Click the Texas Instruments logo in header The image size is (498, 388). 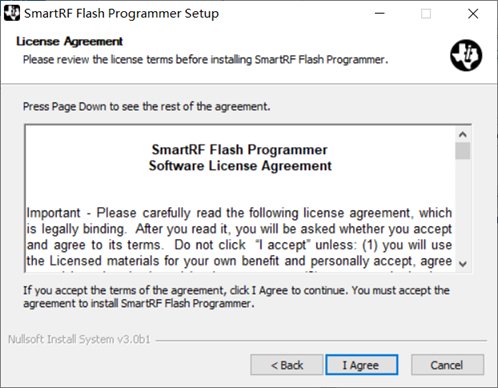tap(466, 55)
